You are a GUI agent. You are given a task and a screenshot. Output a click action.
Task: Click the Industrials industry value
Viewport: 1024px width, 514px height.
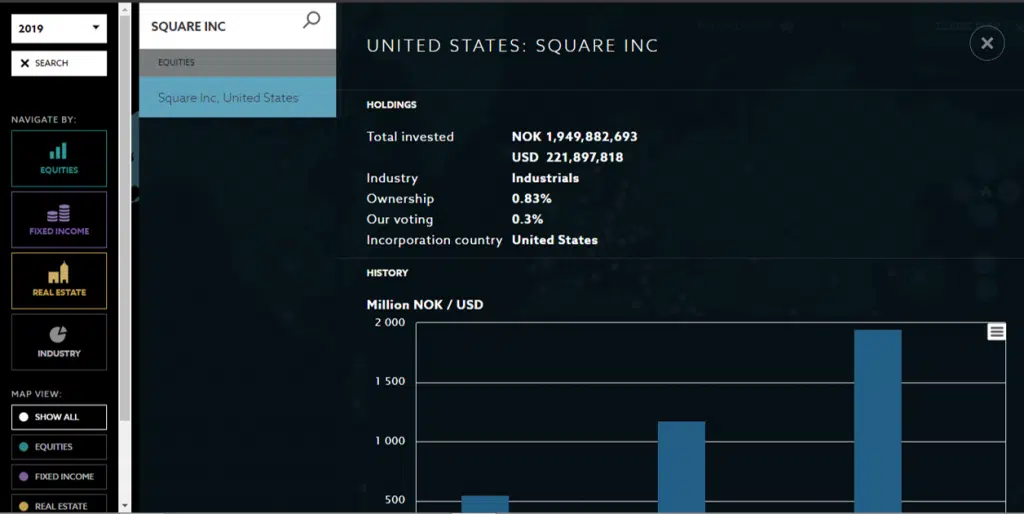pyautogui.click(x=545, y=178)
